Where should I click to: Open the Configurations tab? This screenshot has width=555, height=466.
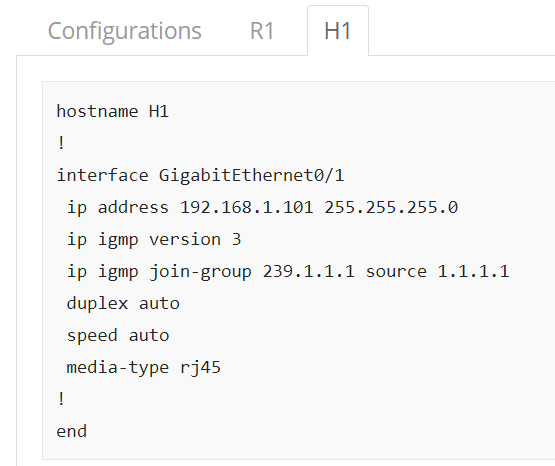125,31
